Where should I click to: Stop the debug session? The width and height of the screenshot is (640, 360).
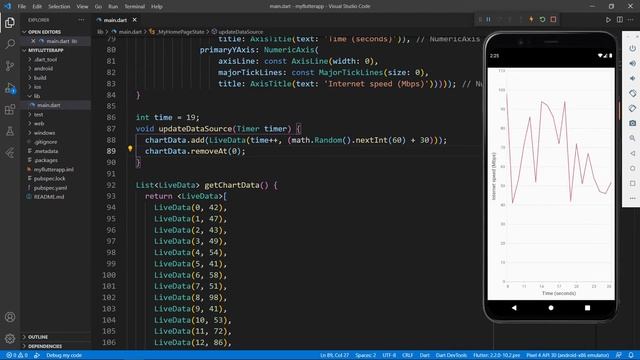coord(553,20)
